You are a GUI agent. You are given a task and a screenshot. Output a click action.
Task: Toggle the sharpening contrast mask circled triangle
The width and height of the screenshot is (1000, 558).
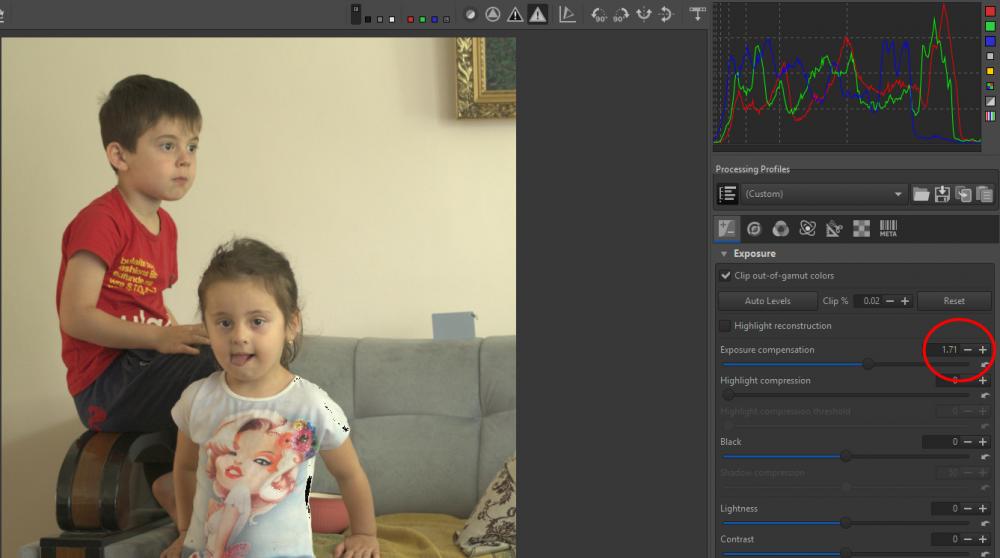pyautogui.click(x=492, y=14)
